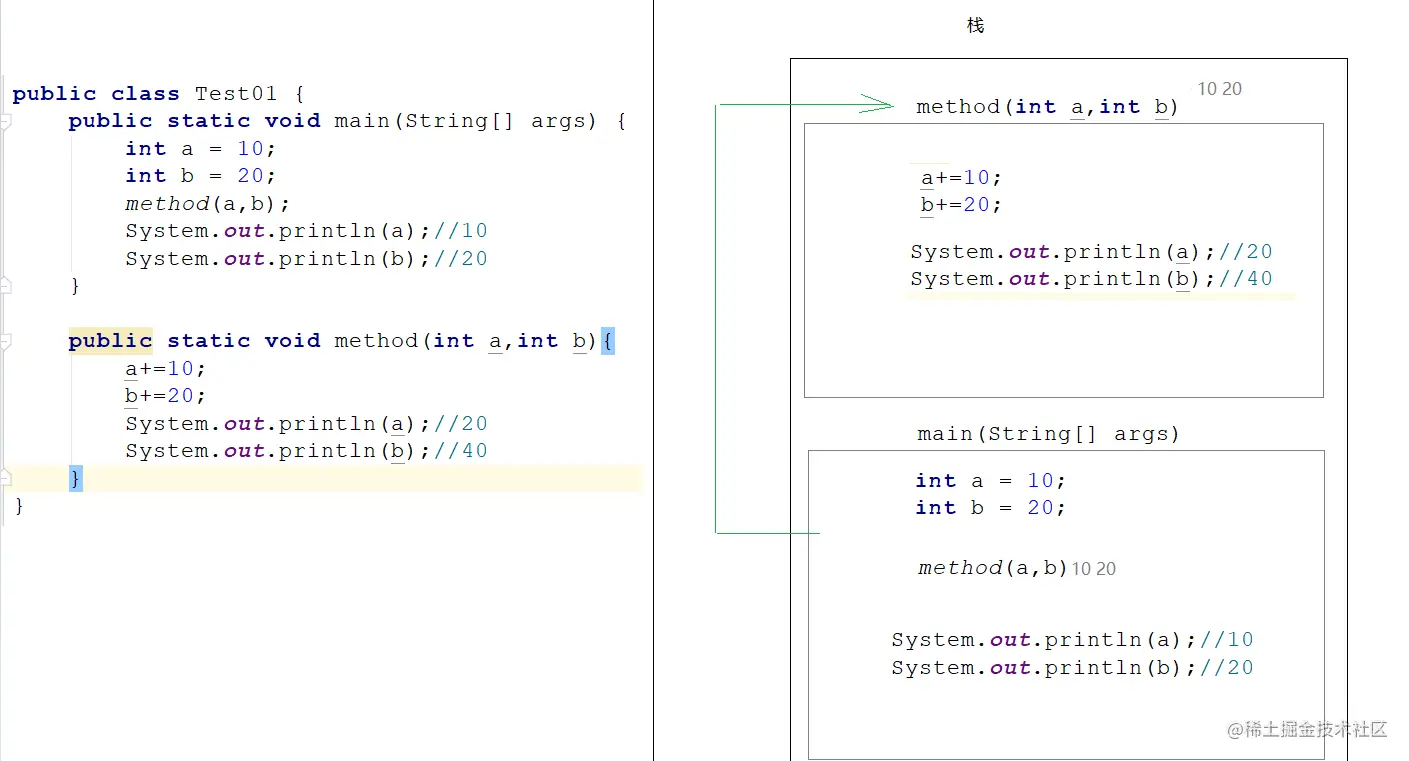
Task: Click the 'public class Test01 {' line in the editor
Action: point(158,94)
